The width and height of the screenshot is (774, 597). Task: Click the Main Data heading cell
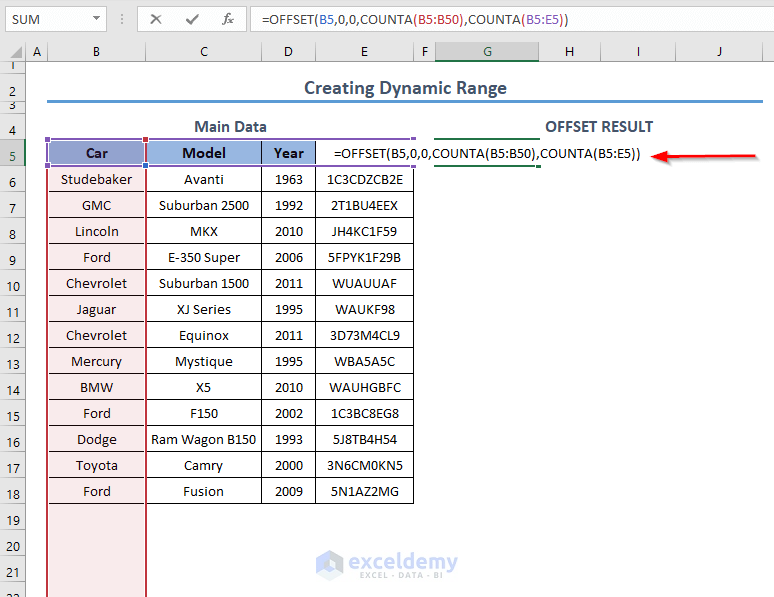coord(231,127)
